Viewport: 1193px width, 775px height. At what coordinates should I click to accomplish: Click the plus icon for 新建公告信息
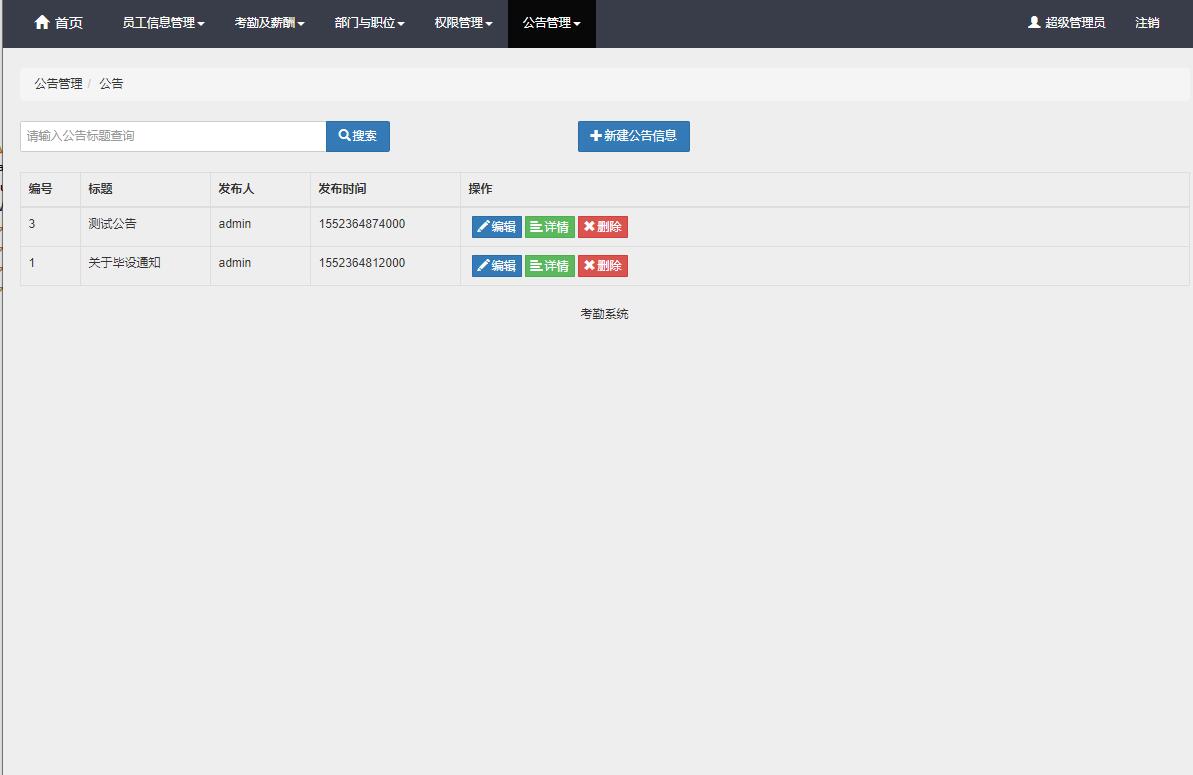coord(596,136)
